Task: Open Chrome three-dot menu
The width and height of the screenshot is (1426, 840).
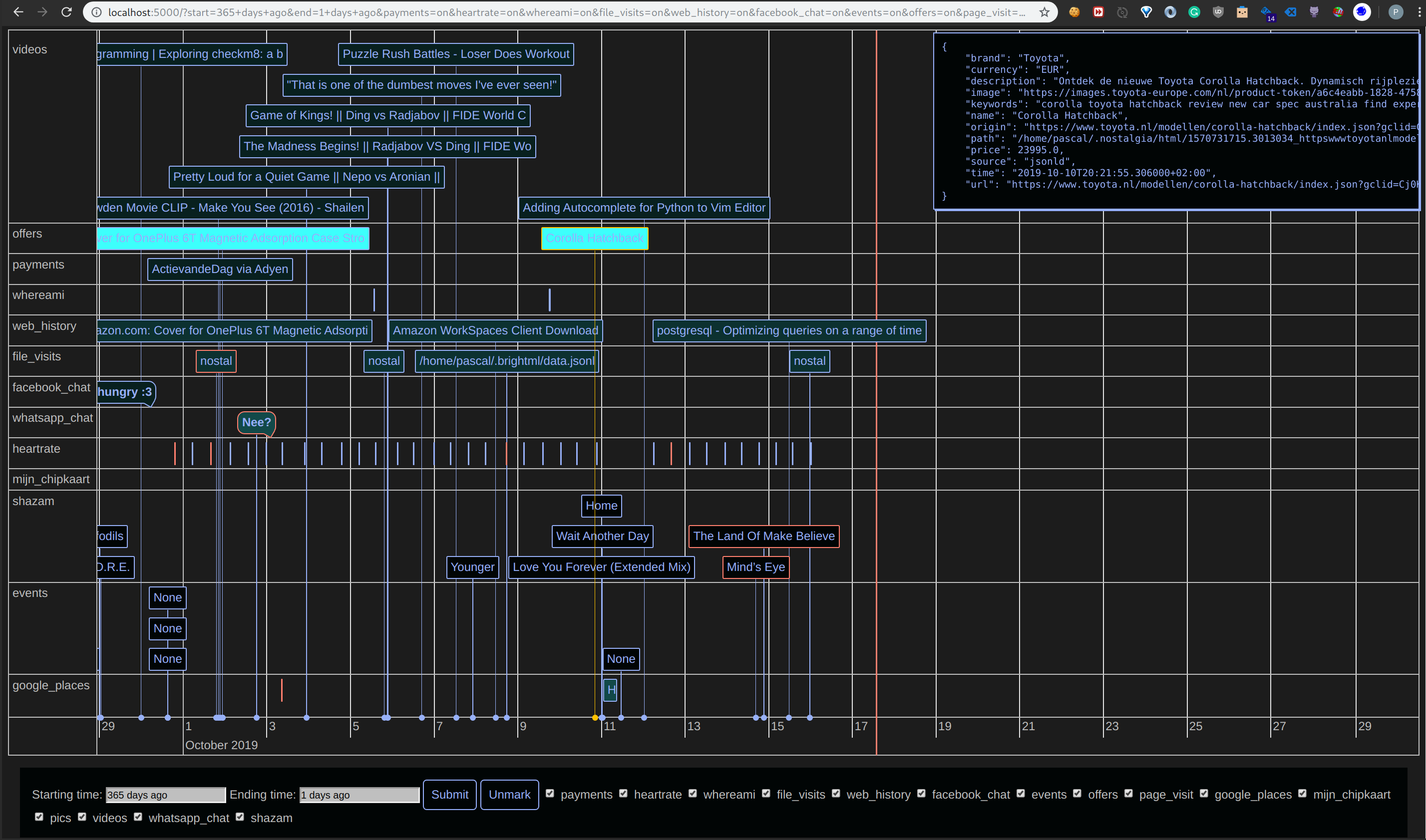Action: 1420,12
